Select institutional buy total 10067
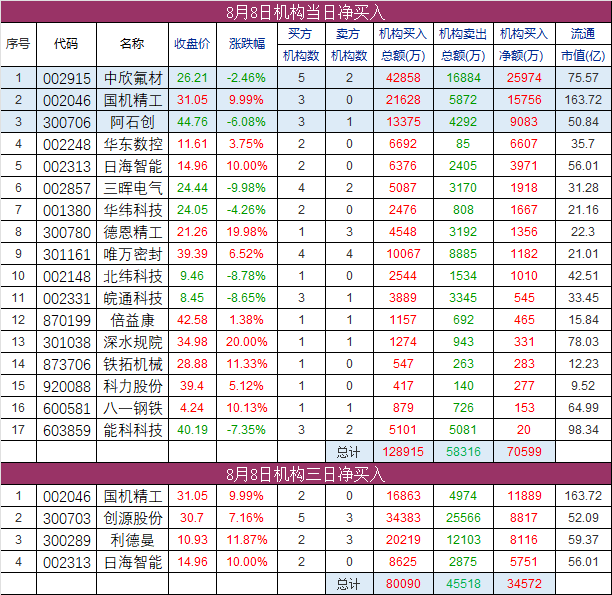The height and width of the screenshot is (595, 612). coord(403,254)
